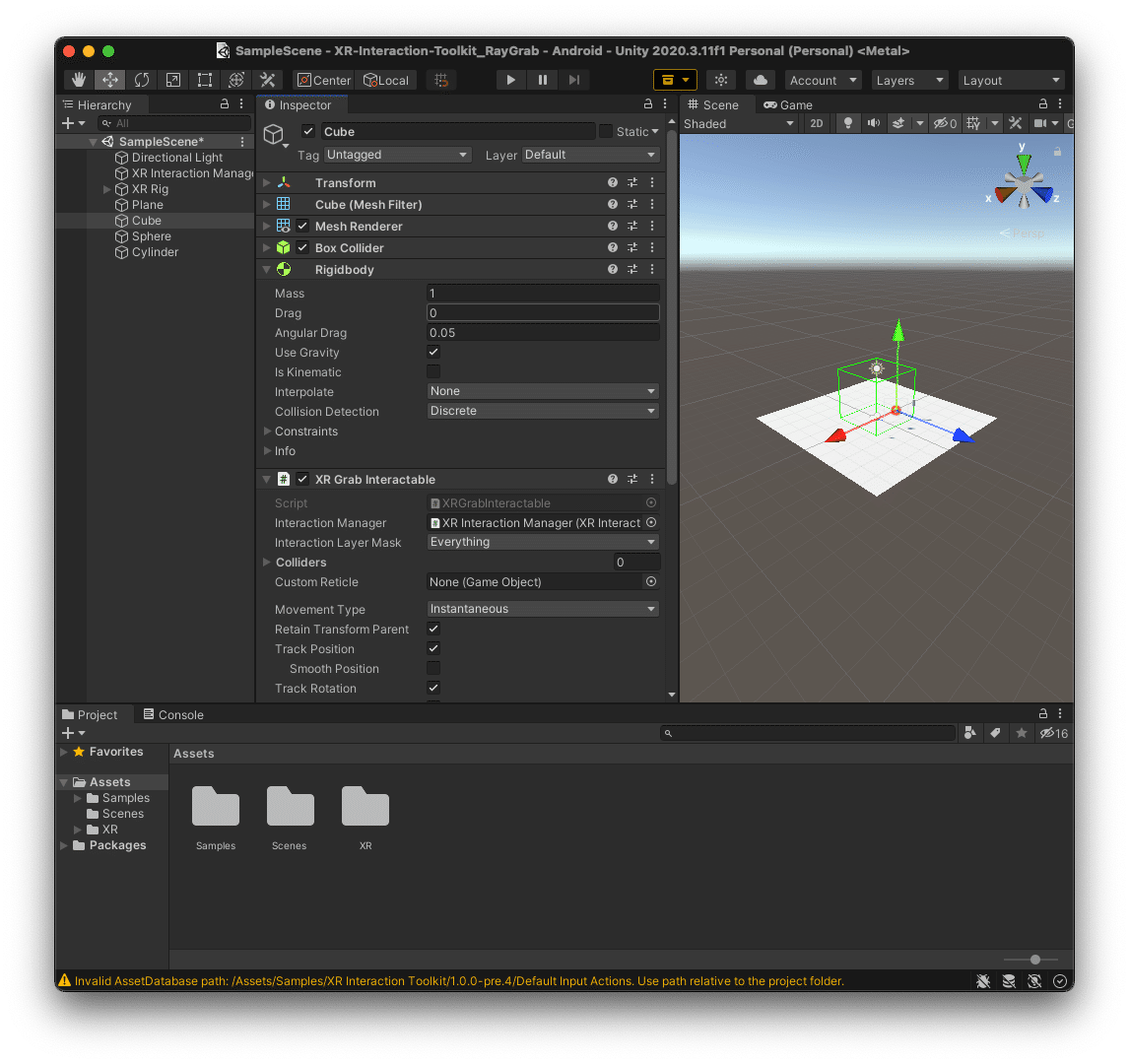The height and width of the screenshot is (1064, 1129).
Task: Select the Scale tool
Action: [x=173, y=80]
